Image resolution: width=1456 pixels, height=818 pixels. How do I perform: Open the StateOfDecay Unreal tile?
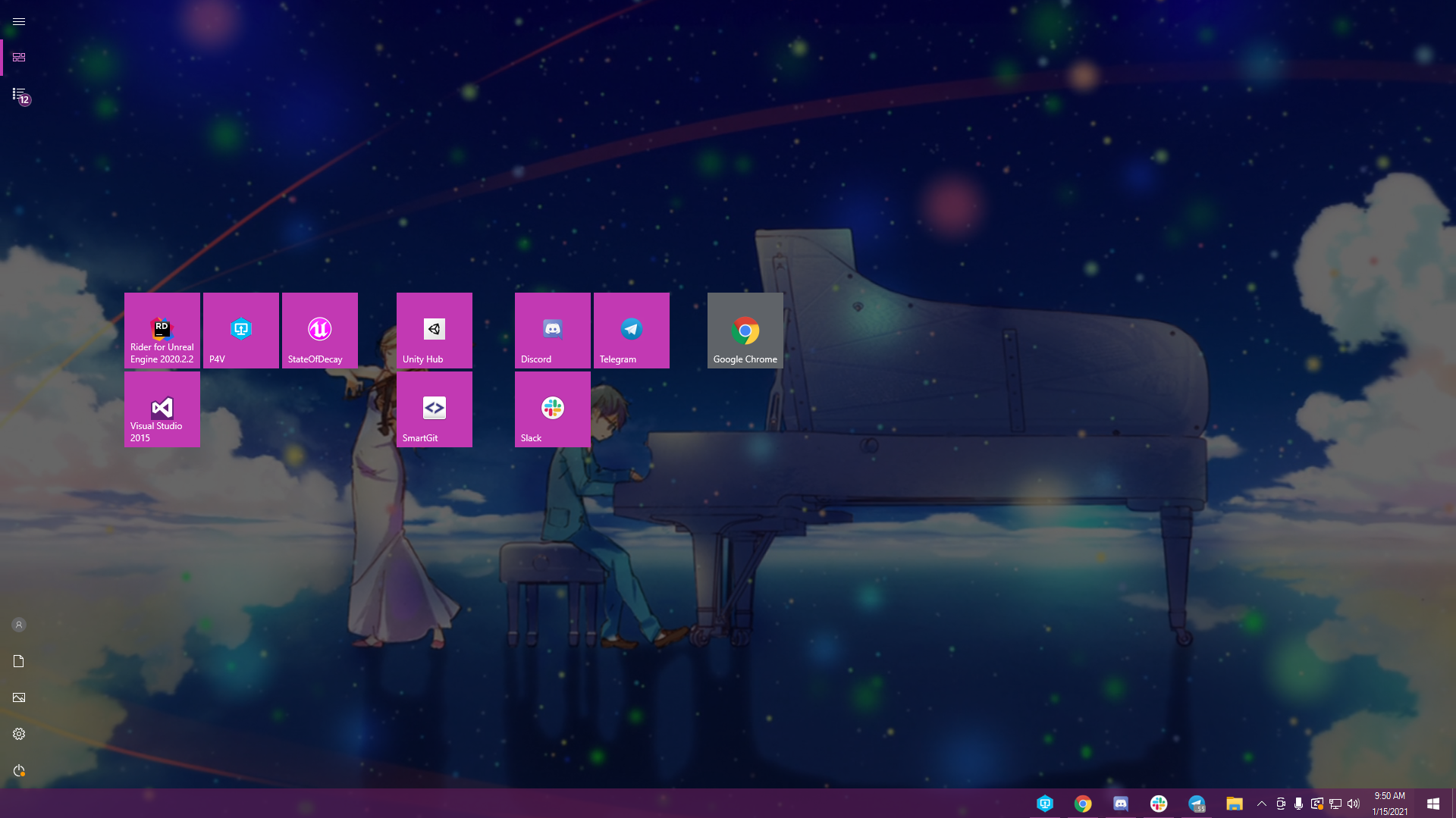pyautogui.click(x=319, y=331)
